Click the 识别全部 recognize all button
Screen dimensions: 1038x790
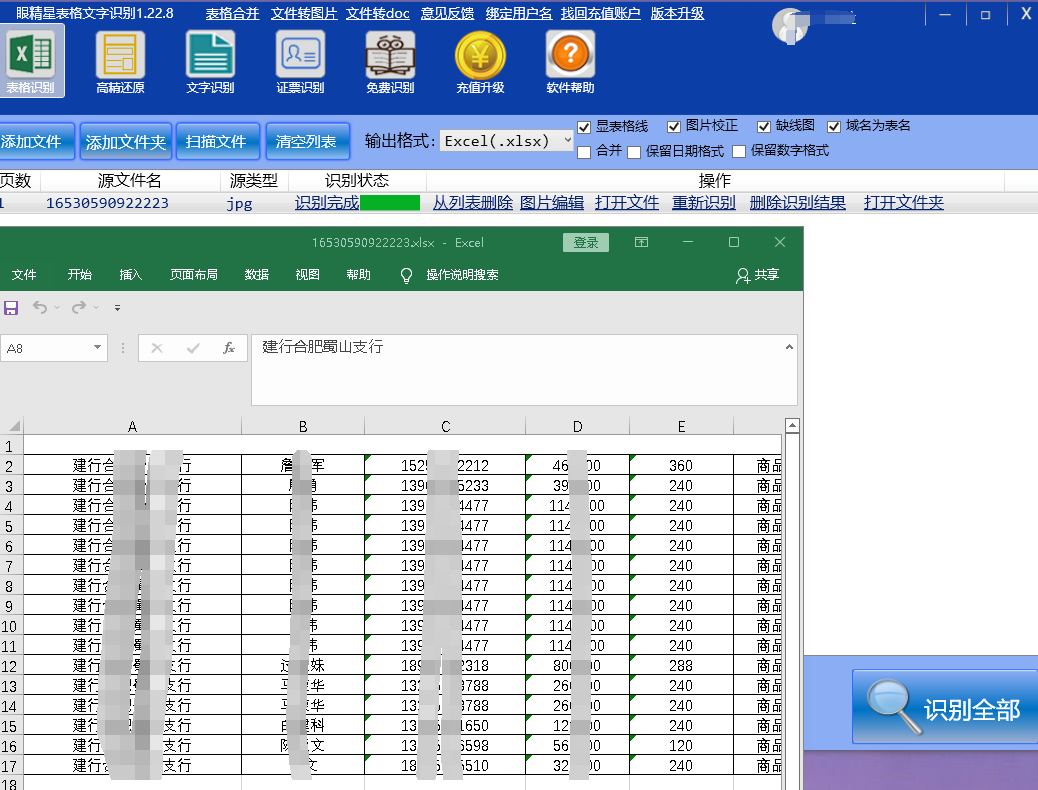(945, 709)
